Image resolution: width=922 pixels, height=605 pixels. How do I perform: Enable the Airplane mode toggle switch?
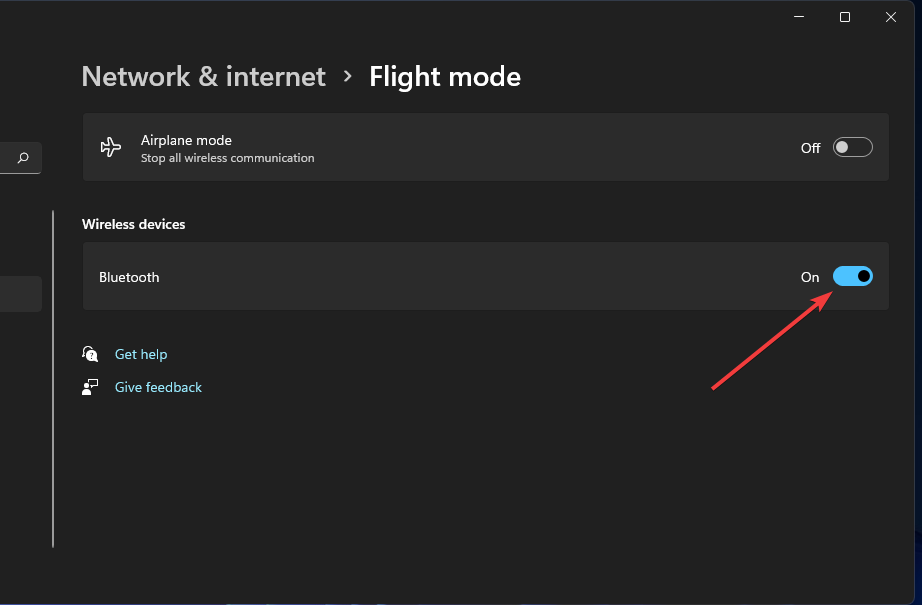pos(852,147)
